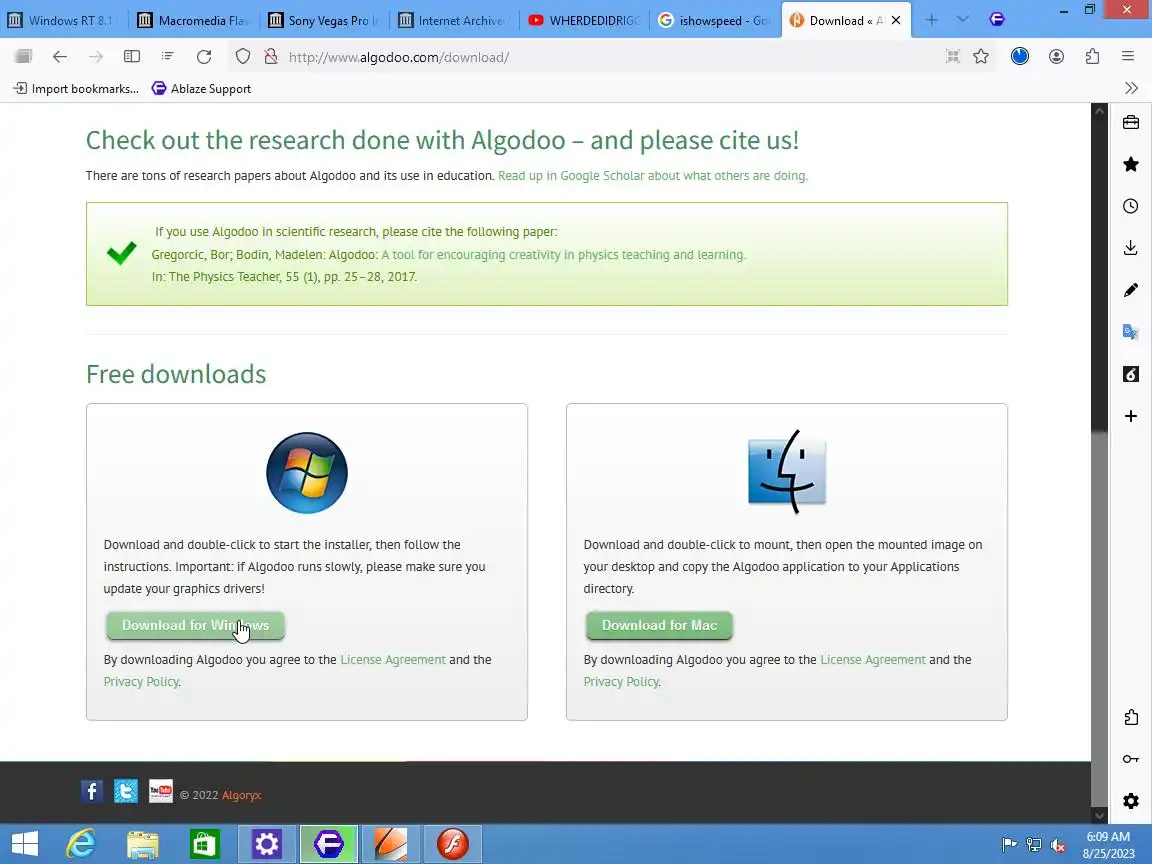Open the translate icon in right sidebar

pyautogui.click(x=1131, y=332)
